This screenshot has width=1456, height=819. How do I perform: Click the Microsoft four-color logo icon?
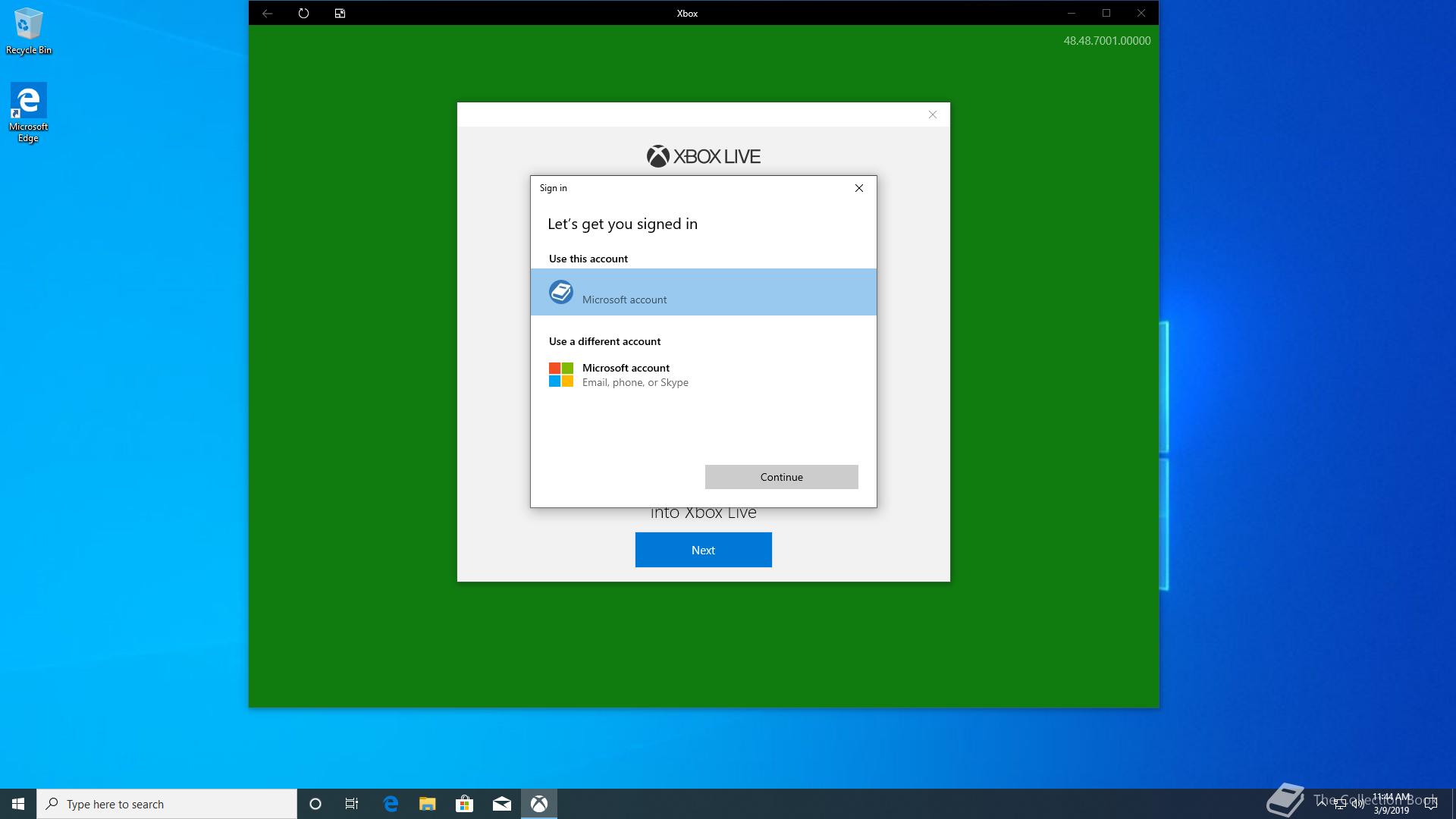coord(561,375)
